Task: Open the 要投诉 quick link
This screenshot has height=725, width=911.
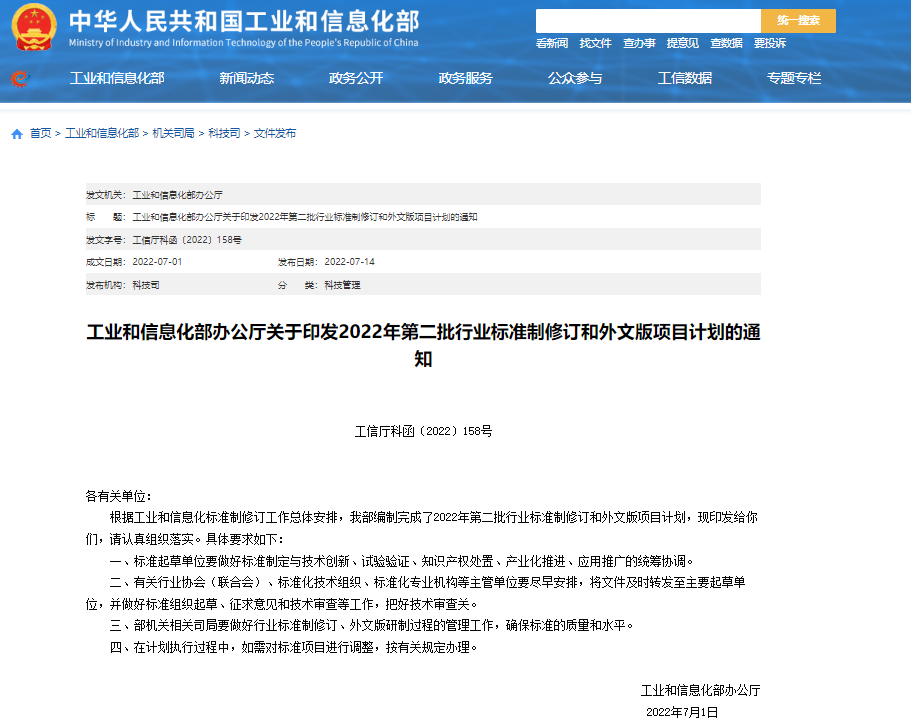Action: (770, 44)
